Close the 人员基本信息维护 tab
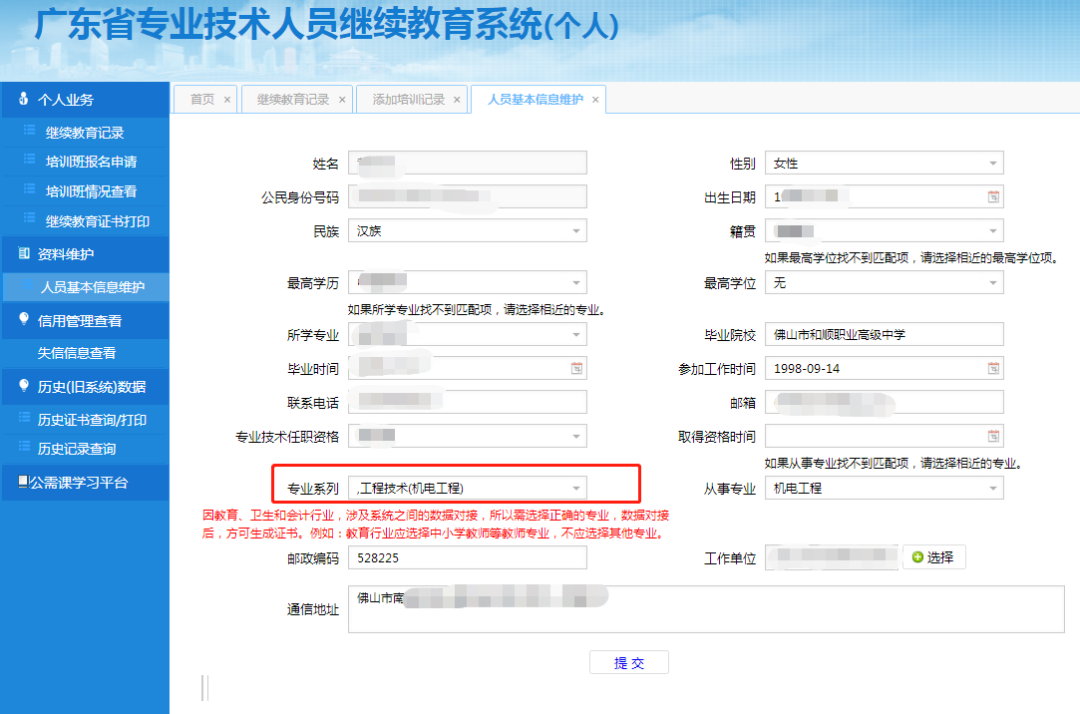Screen dimensions: 1080x714 595,100
